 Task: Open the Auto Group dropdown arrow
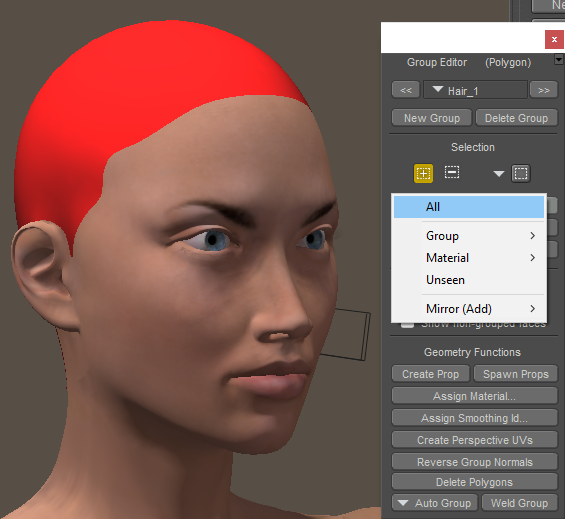pos(403,502)
